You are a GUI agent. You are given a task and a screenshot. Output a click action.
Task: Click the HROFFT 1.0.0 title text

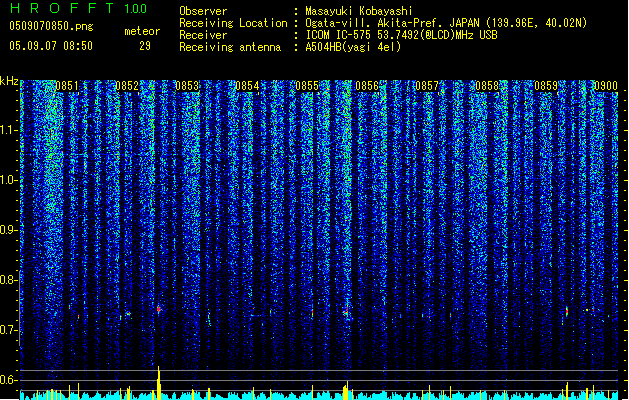78,8
